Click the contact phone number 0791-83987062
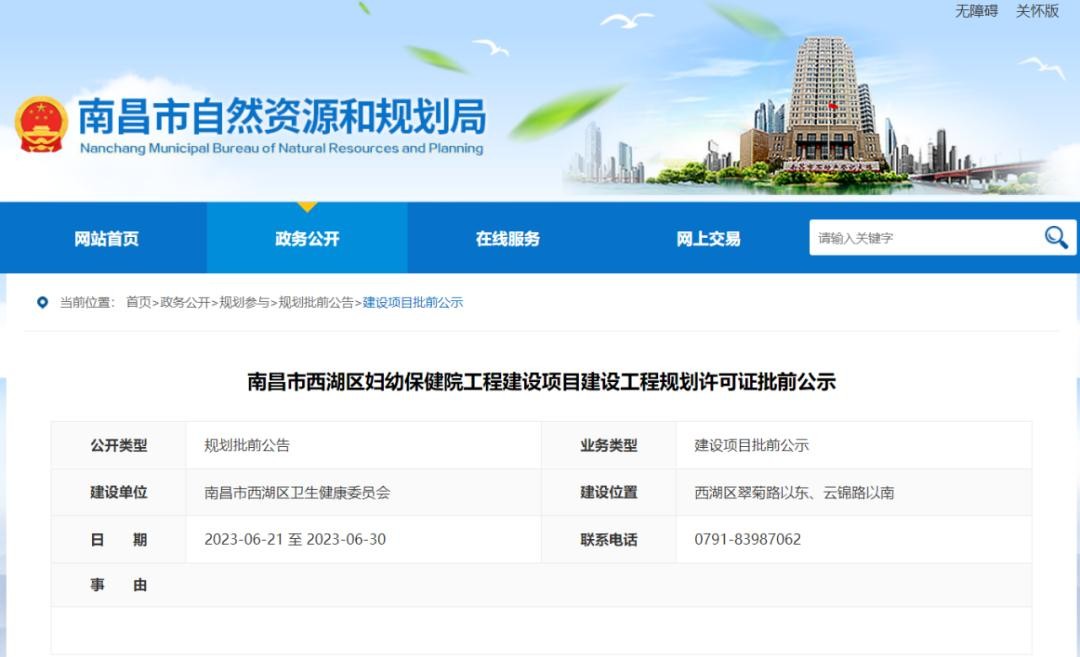The height and width of the screenshot is (657, 1080). (x=747, y=539)
